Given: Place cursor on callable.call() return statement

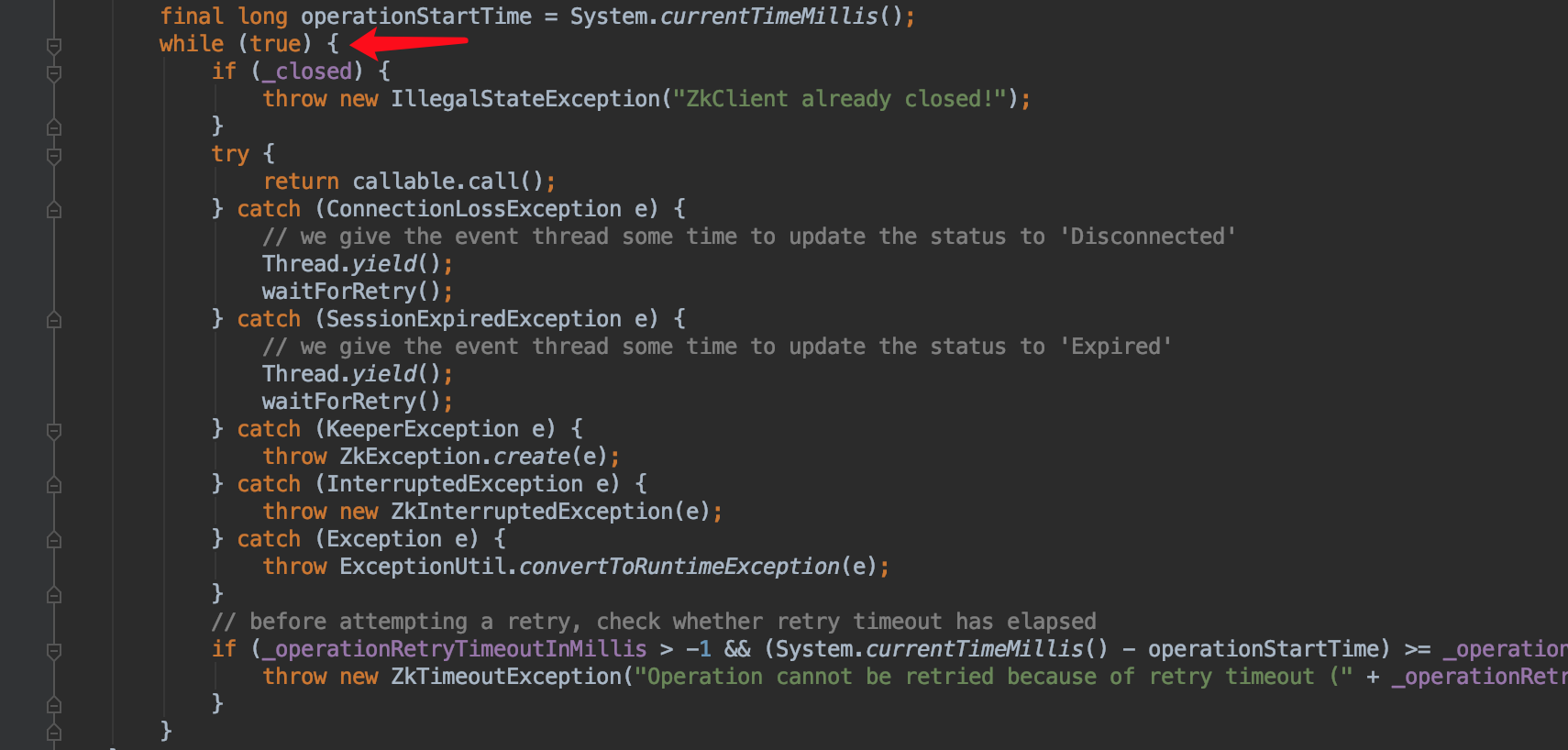Looking at the screenshot, I should (409, 182).
